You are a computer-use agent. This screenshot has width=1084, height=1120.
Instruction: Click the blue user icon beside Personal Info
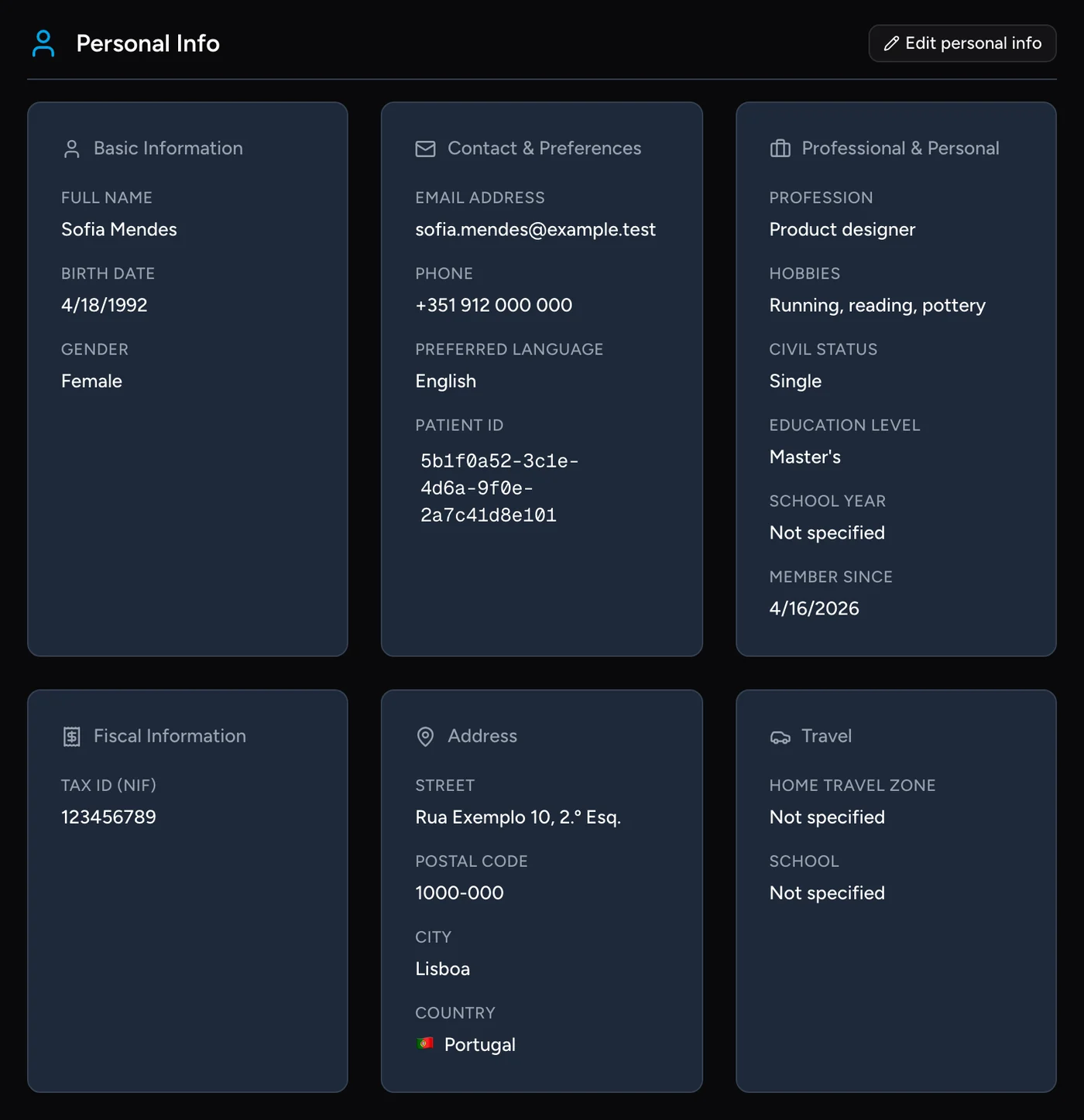[43, 43]
